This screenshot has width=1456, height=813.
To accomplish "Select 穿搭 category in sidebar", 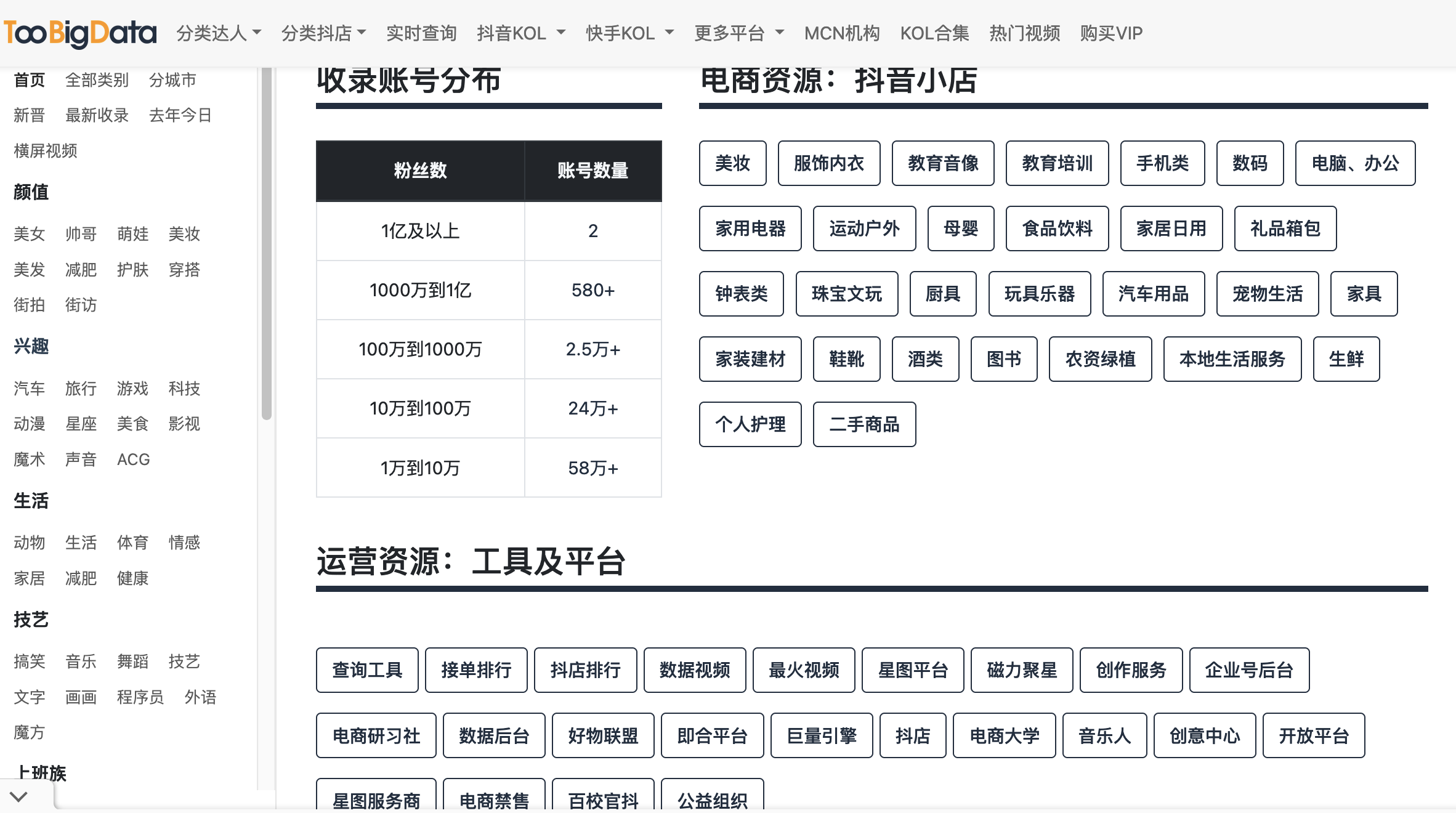I will [x=185, y=270].
